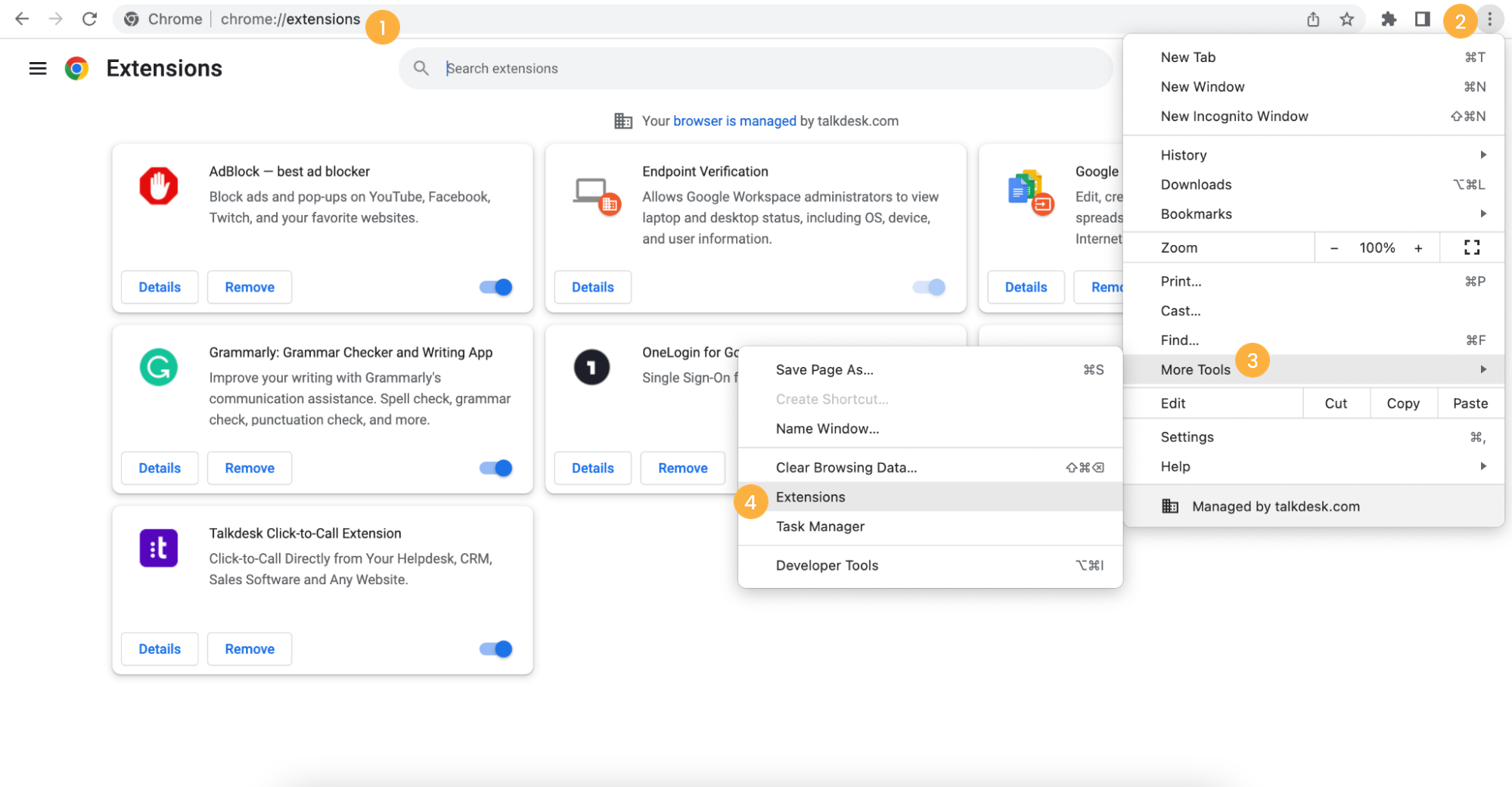Open Talkdesk Click-to-Call Details
Screen dimensions: 1512x787
pos(160,649)
